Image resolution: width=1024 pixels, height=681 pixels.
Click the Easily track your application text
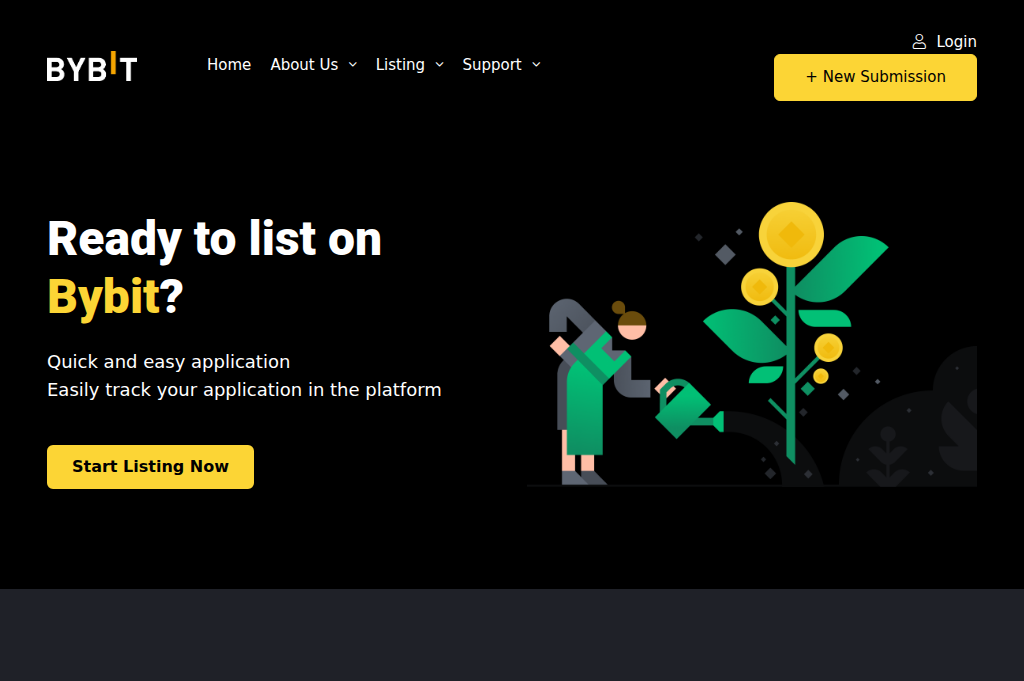[x=244, y=390]
